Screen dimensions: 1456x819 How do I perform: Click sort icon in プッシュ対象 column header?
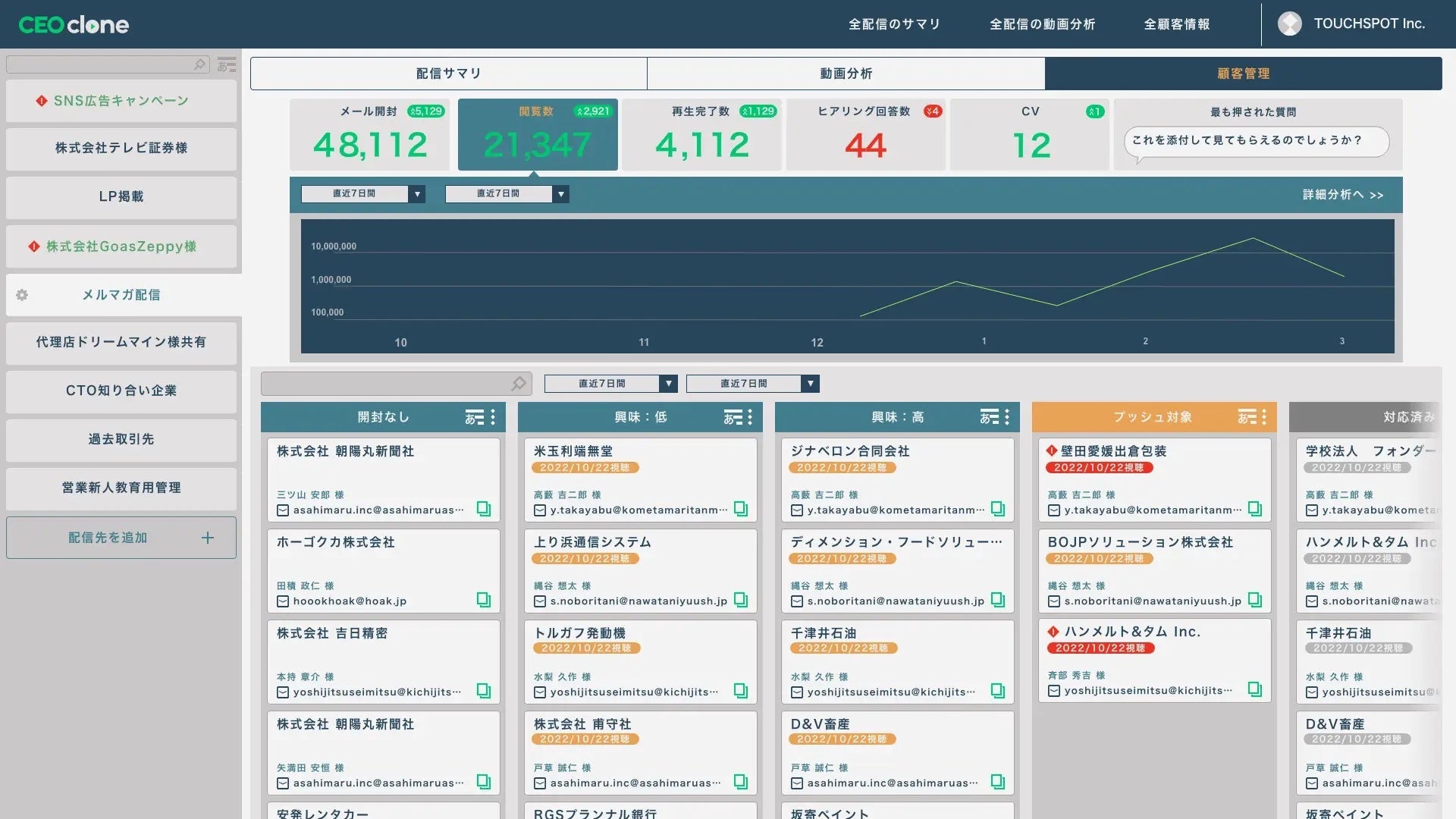1247,417
